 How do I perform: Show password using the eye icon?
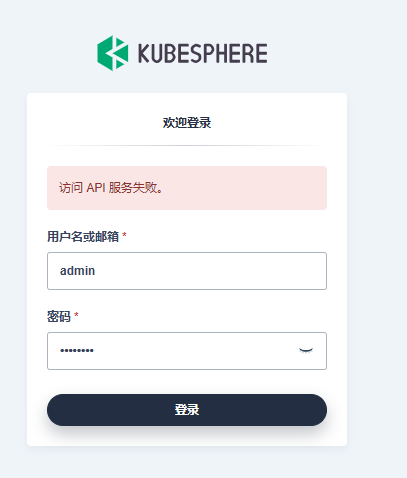tap(306, 350)
